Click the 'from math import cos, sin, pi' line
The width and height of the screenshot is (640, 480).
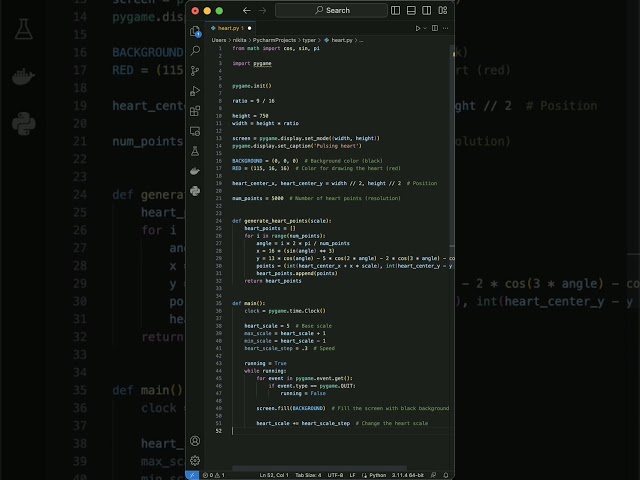[x=276, y=48]
